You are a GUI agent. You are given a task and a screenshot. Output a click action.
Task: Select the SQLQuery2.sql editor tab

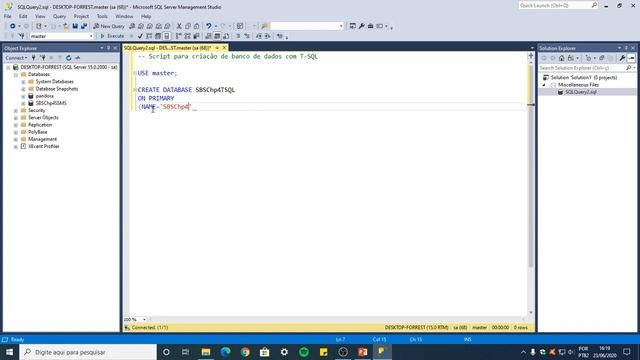click(167, 48)
